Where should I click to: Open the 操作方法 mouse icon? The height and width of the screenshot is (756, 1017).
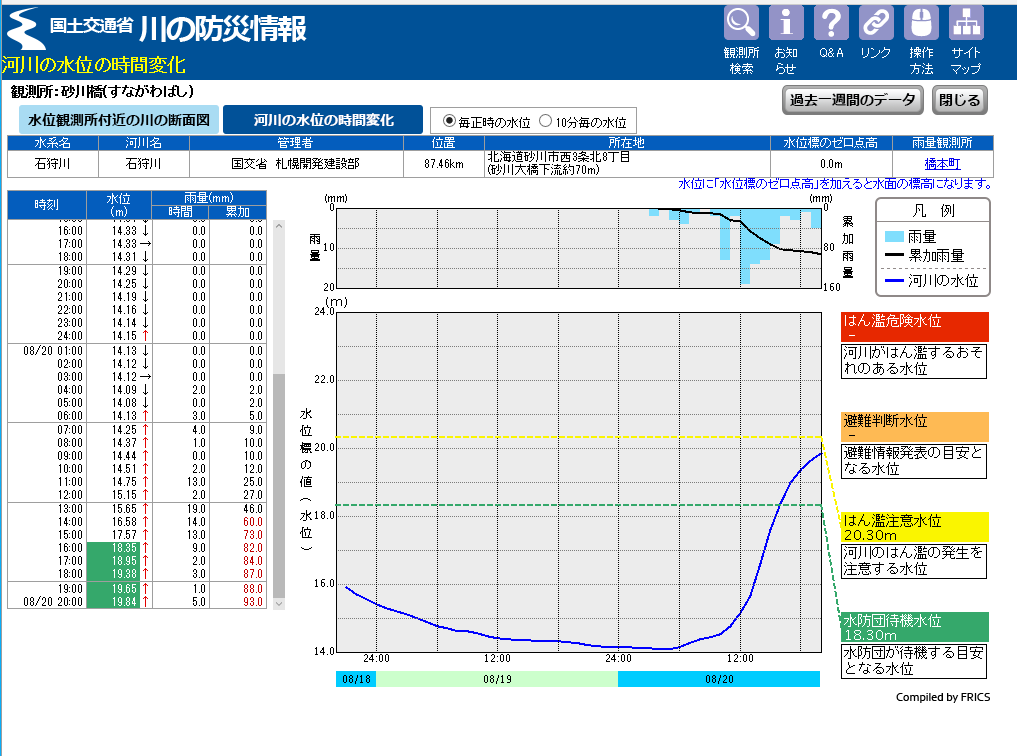[x=921, y=22]
